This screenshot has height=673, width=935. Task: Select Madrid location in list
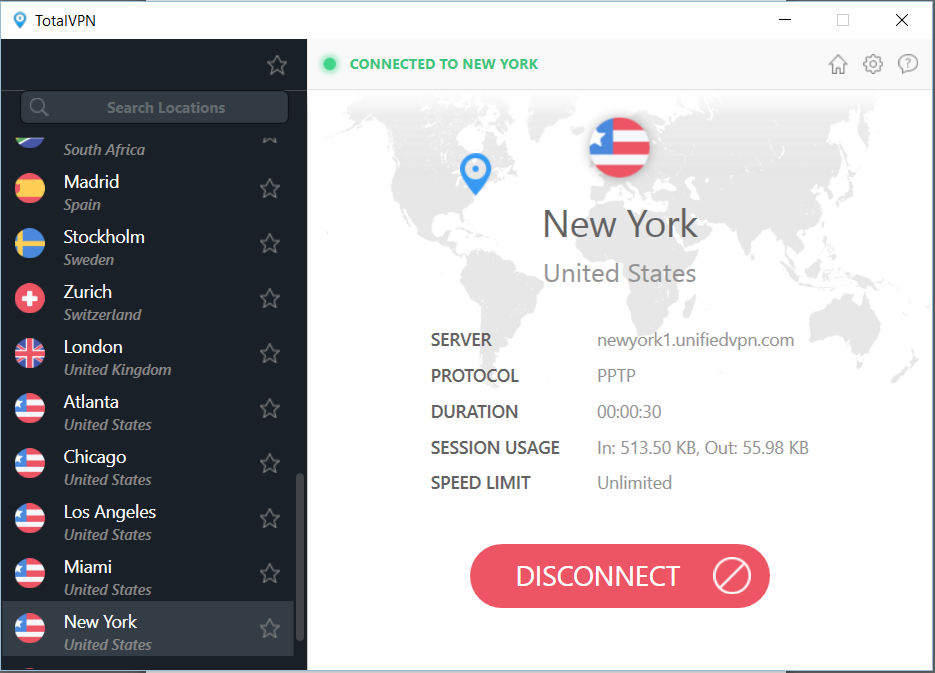(148, 189)
